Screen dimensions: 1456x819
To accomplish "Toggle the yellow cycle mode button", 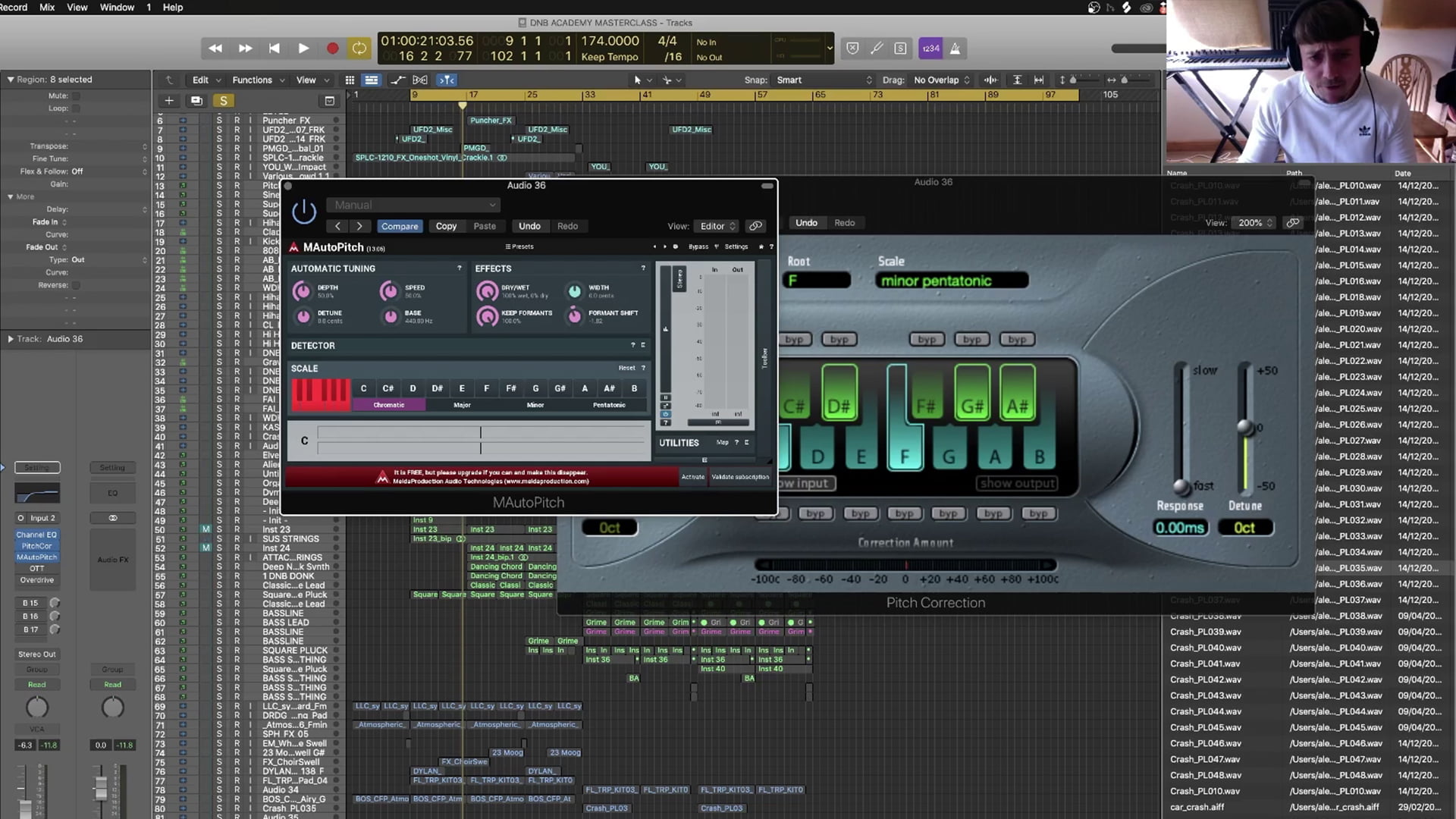I will (x=359, y=49).
